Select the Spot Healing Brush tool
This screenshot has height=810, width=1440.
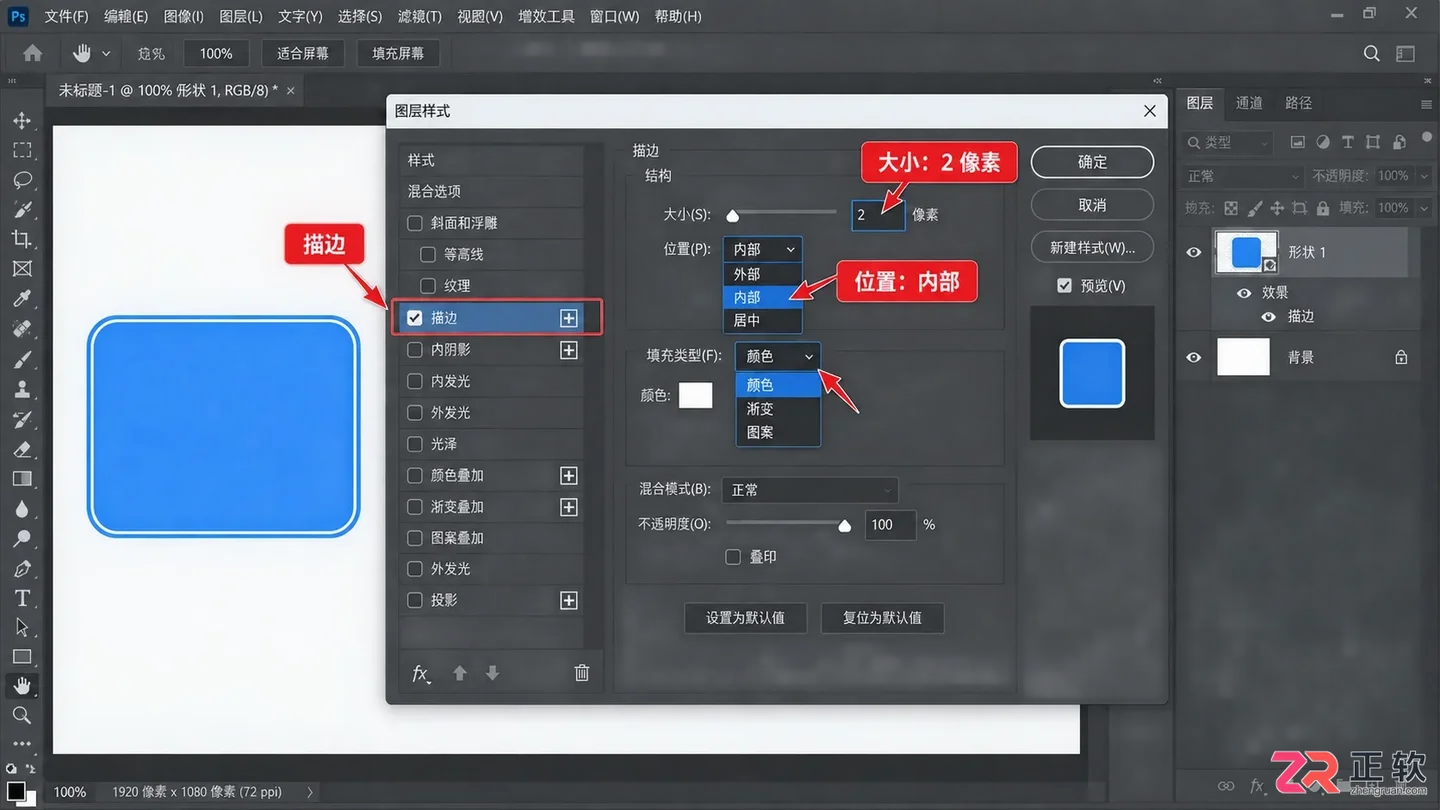click(x=22, y=328)
